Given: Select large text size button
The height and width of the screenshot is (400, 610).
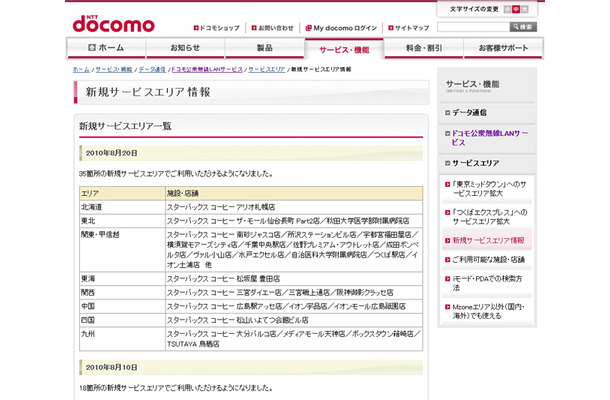Looking at the screenshot, I should [524, 9].
